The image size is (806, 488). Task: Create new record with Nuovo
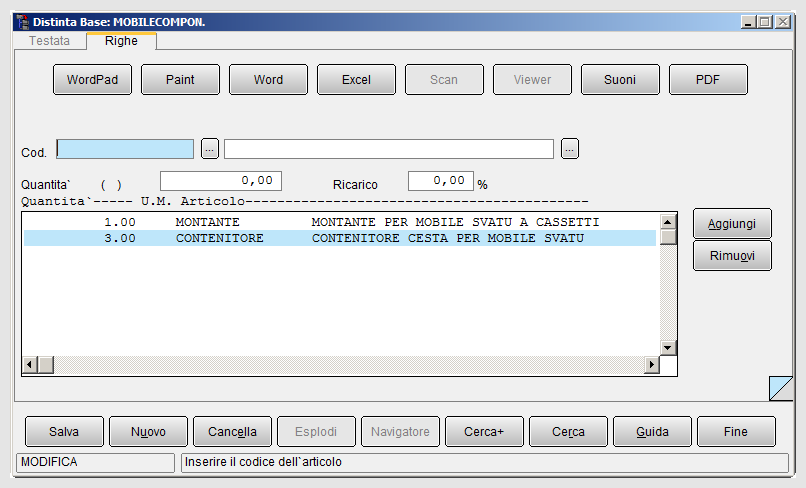(148, 431)
